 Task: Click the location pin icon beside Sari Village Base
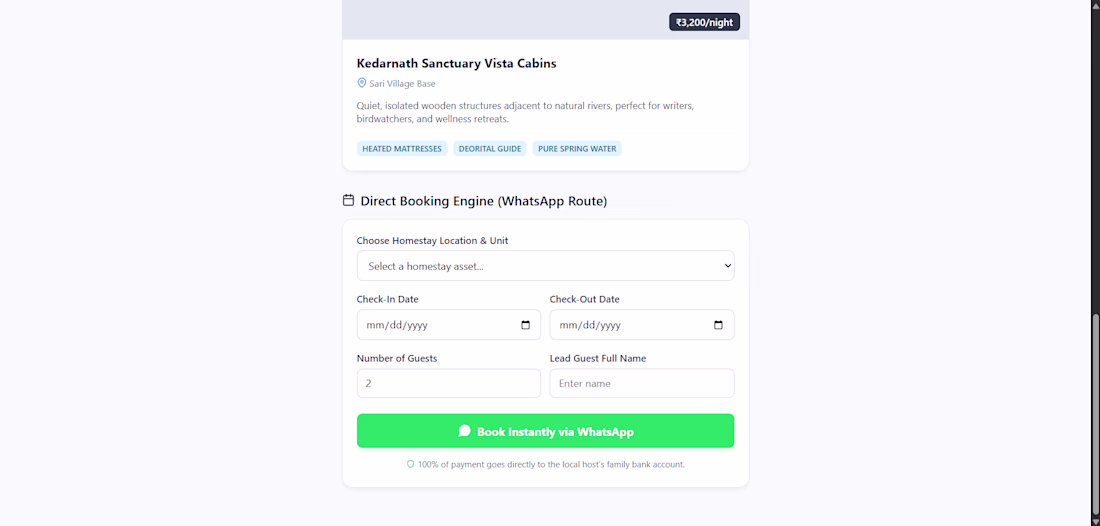(362, 83)
